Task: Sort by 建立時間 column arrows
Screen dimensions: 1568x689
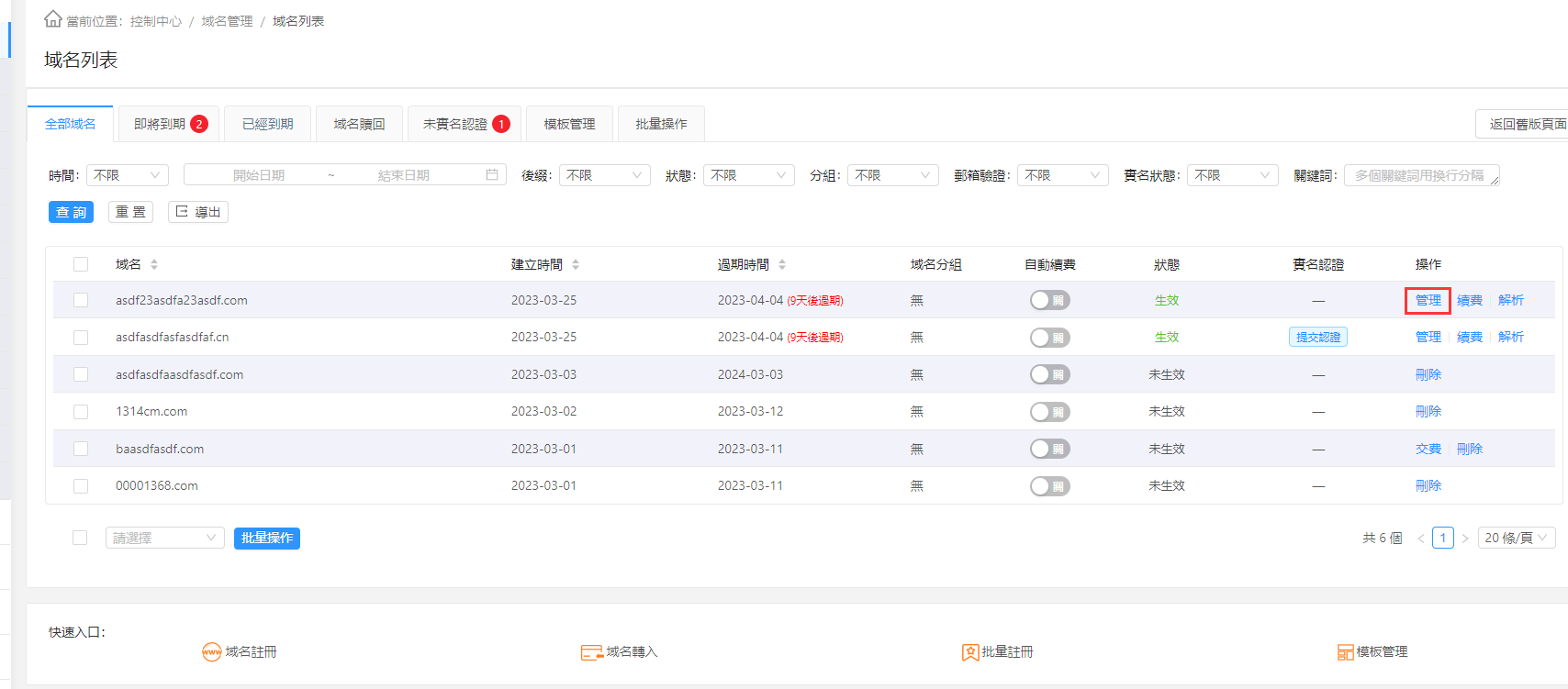Action: (576, 264)
